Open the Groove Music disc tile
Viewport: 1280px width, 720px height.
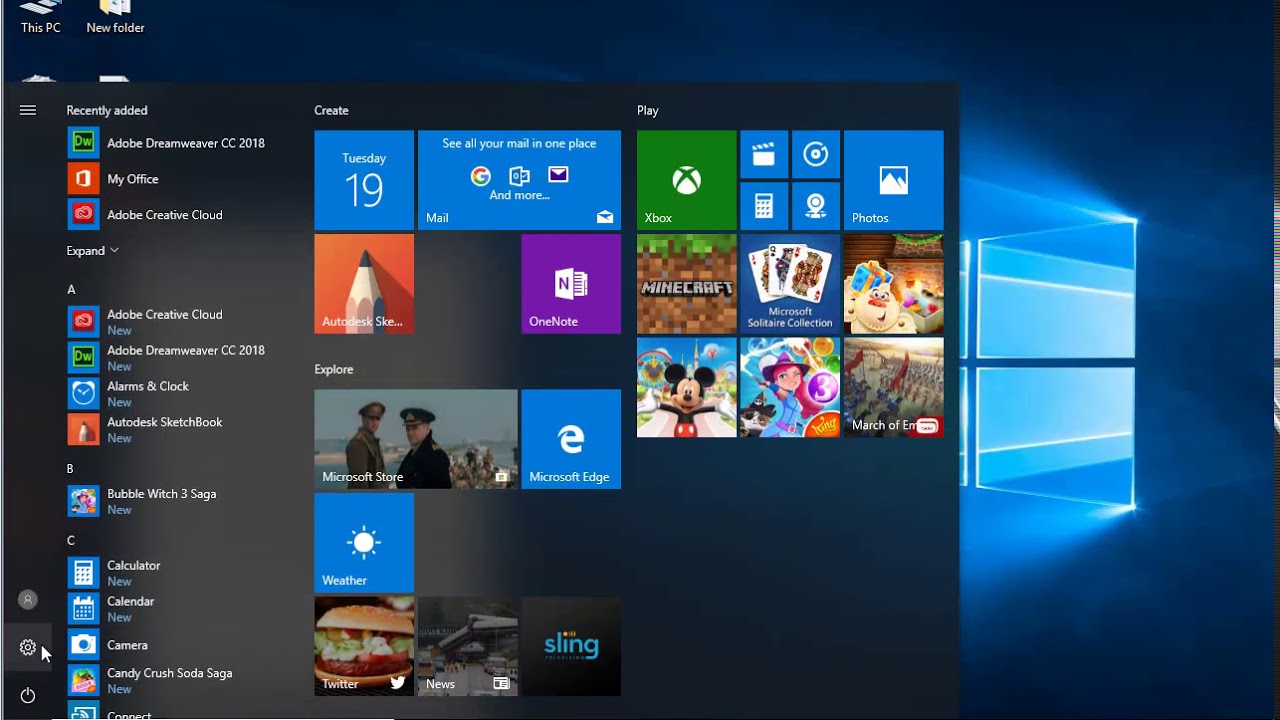coord(816,154)
